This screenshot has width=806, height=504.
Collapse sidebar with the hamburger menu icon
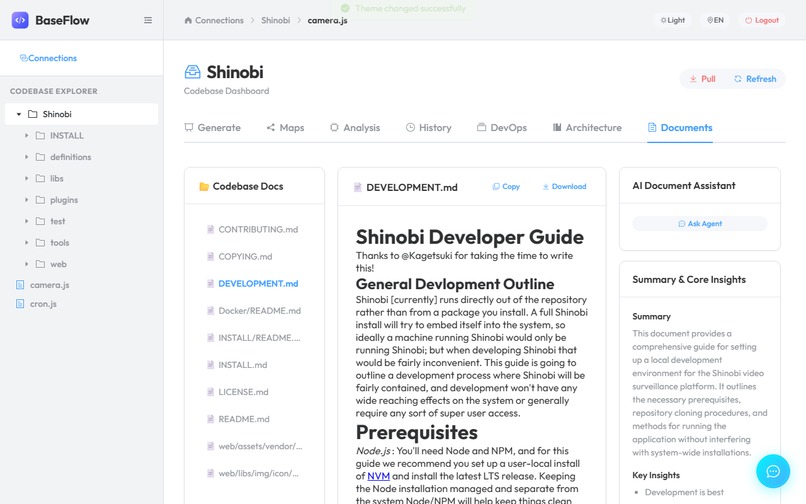[148, 20]
